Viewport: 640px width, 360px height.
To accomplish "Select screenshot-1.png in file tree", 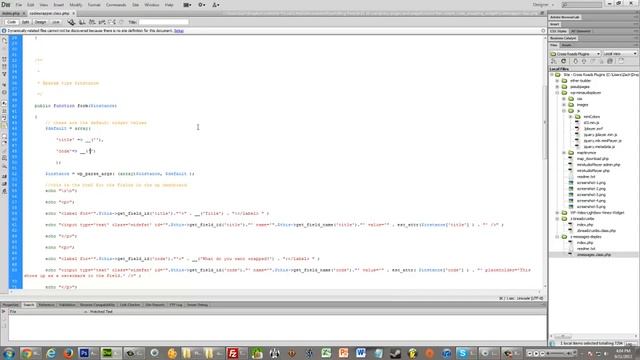I will [591, 183].
